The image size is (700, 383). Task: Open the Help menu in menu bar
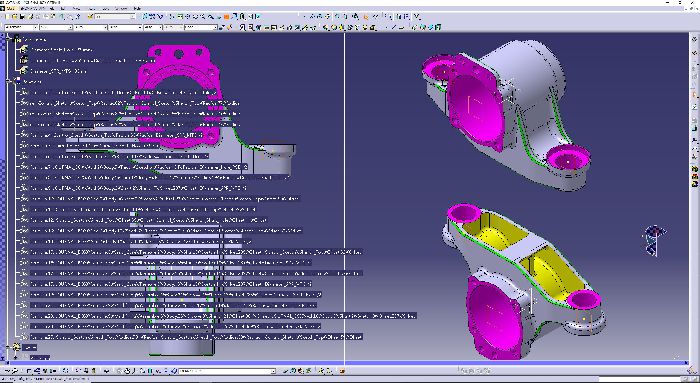click(x=137, y=8)
